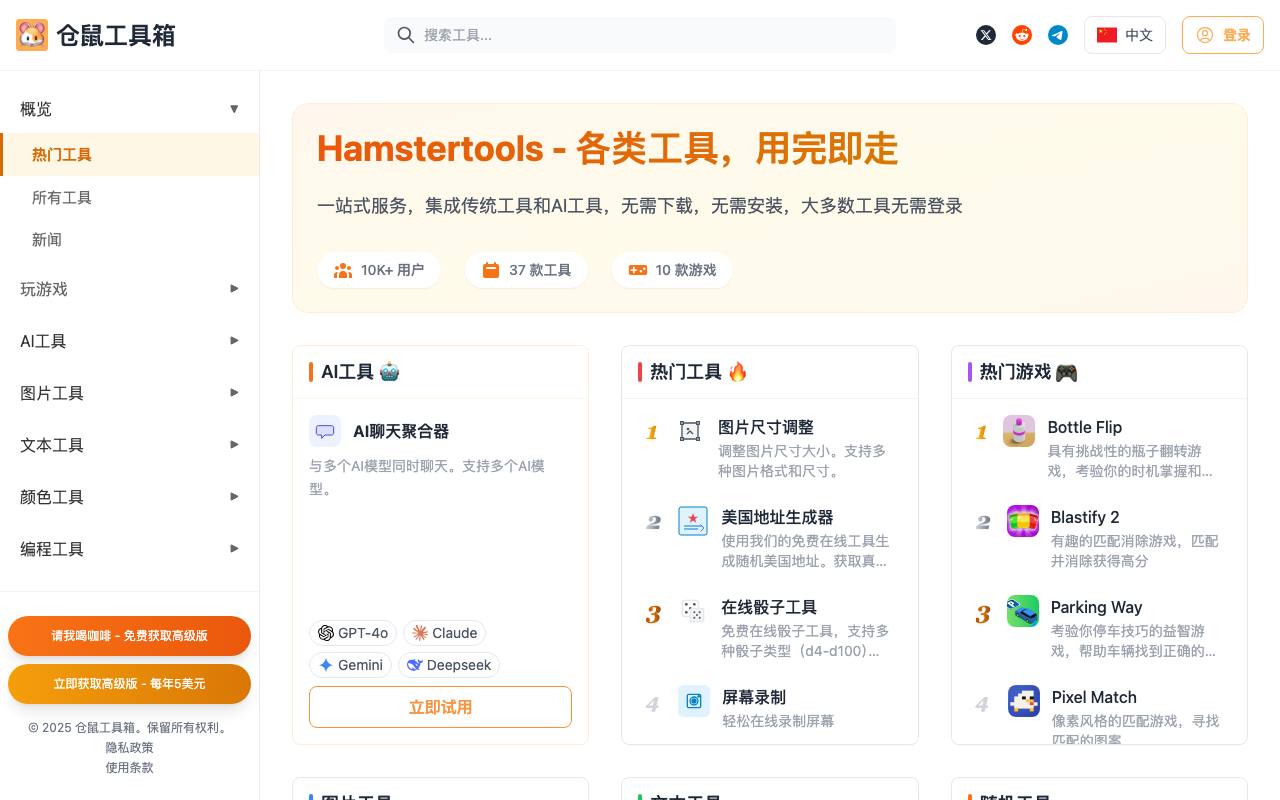The width and height of the screenshot is (1280, 800).
Task: Click the Hamstertools - 各类工具，用完即走 heading
Action: [x=607, y=149]
